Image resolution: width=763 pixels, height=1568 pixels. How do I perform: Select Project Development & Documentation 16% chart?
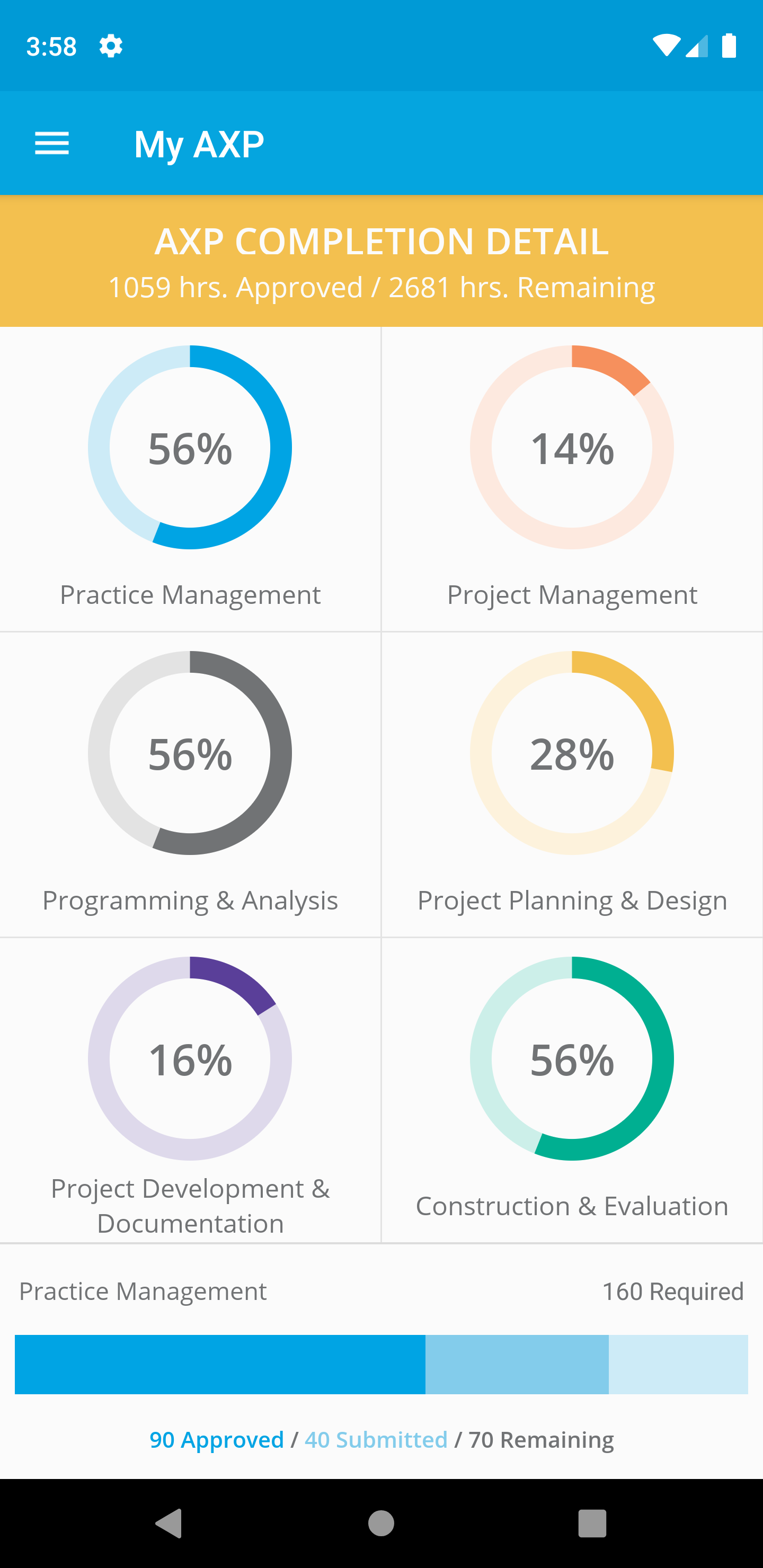tap(190, 1058)
